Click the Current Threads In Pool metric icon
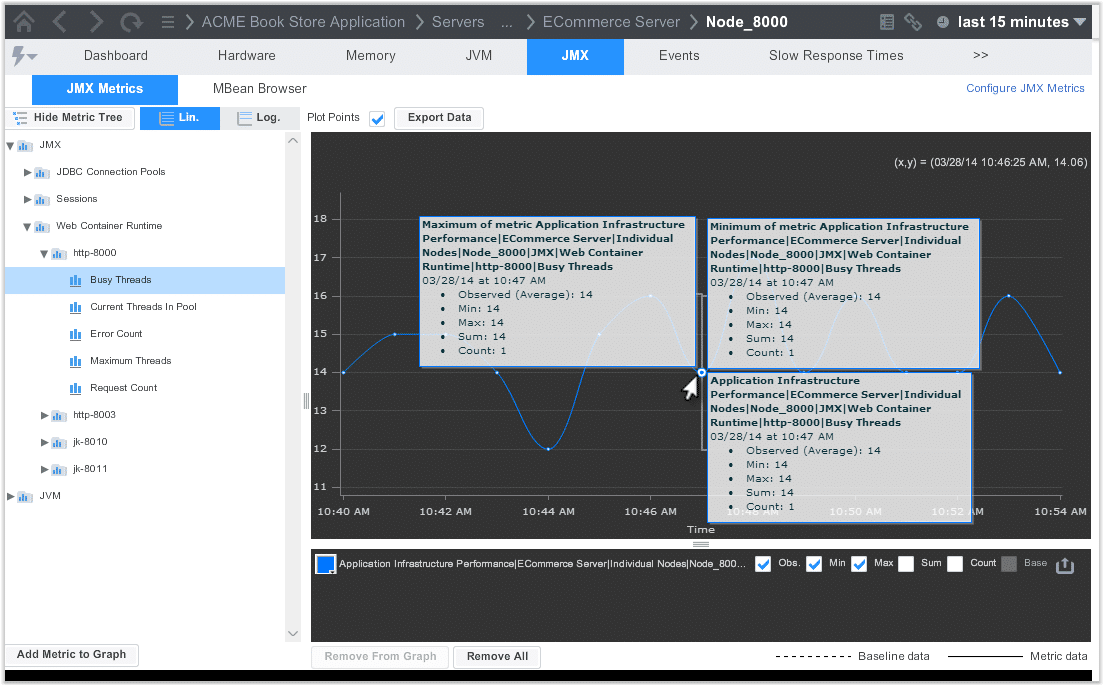Image resolution: width=1104 pixels, height=686 pixels. (x=75, y=307)
